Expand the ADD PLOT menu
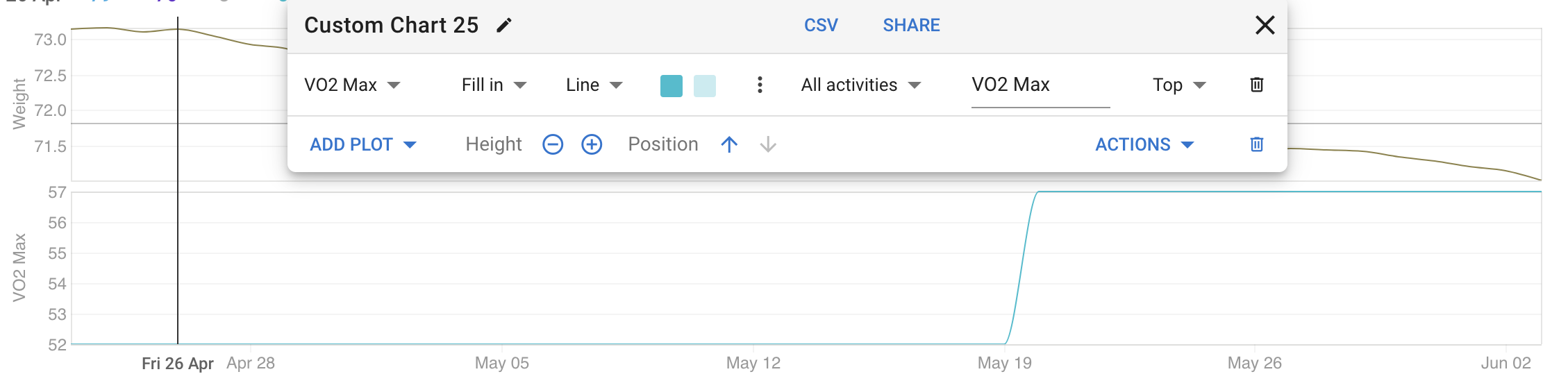This screenshot has width=1568, height=390. tap(362, 144)
